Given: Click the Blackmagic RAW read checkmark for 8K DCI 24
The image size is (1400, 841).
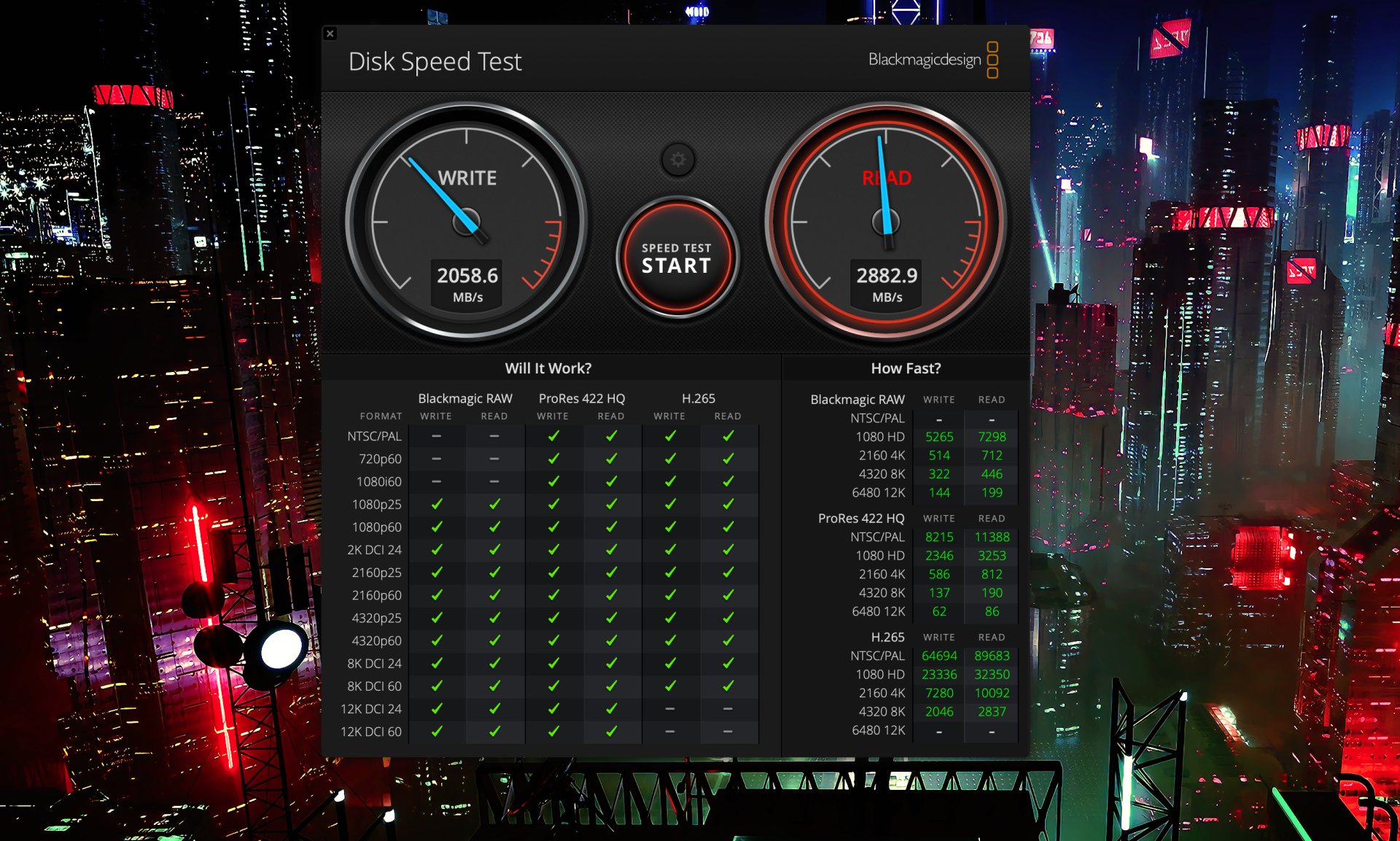Looking at the screenshot, I should click(494, 664).
